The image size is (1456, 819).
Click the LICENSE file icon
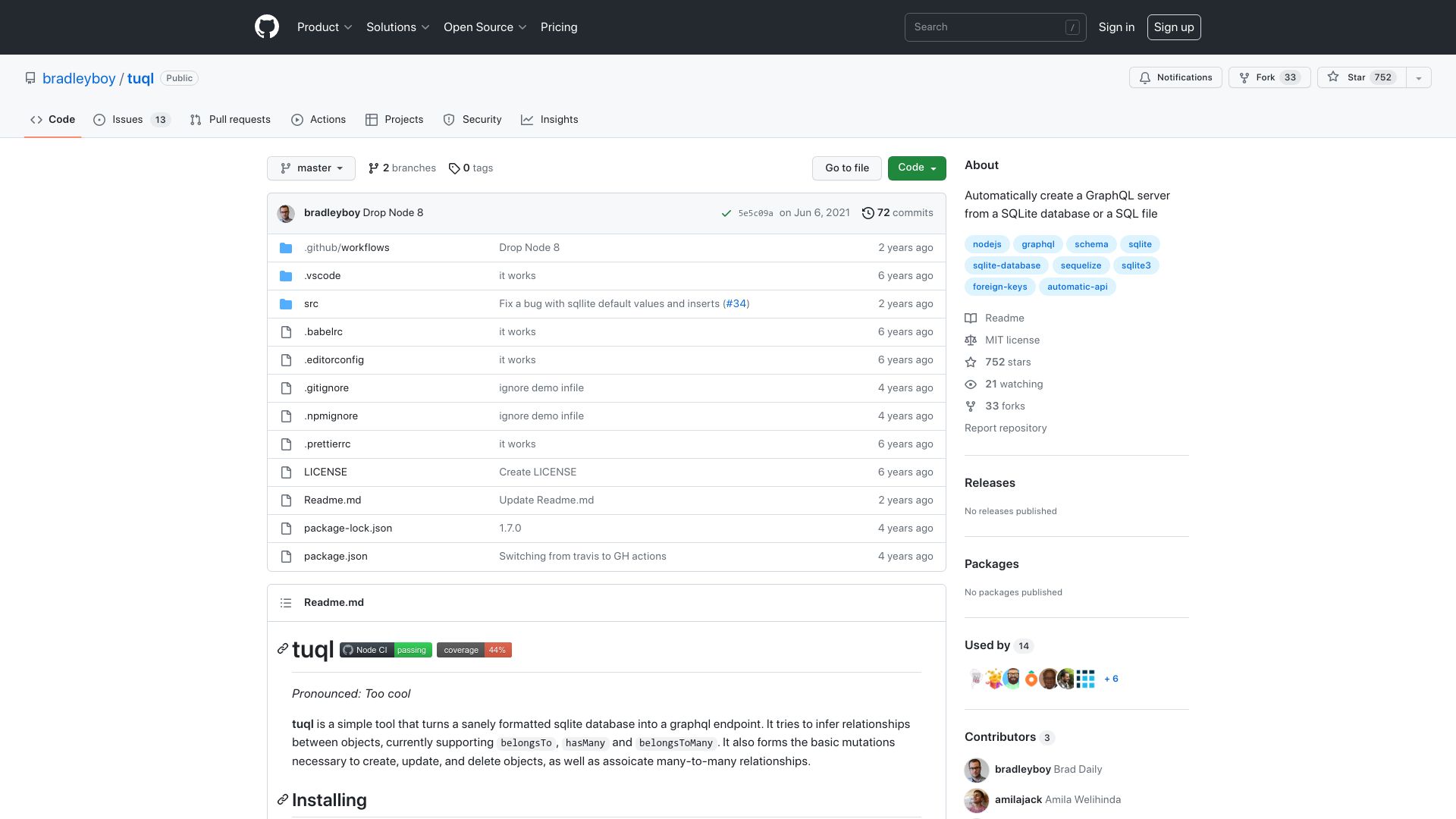tap(286, 472)
